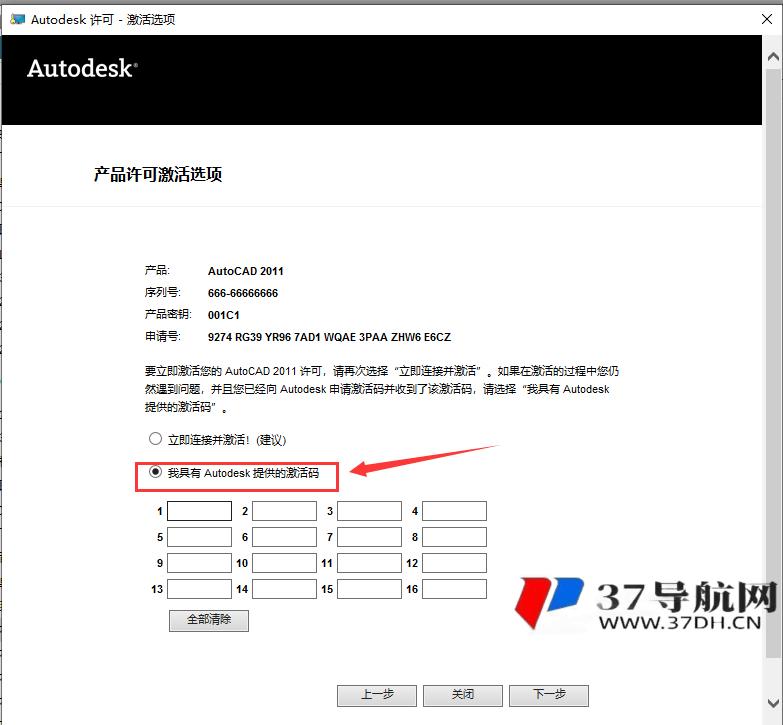Select 我具有 Autodesk 提供的激活码 radio option
Image resolution: width=783 pixels, height=725 pixels.
[x=155, y=472]
